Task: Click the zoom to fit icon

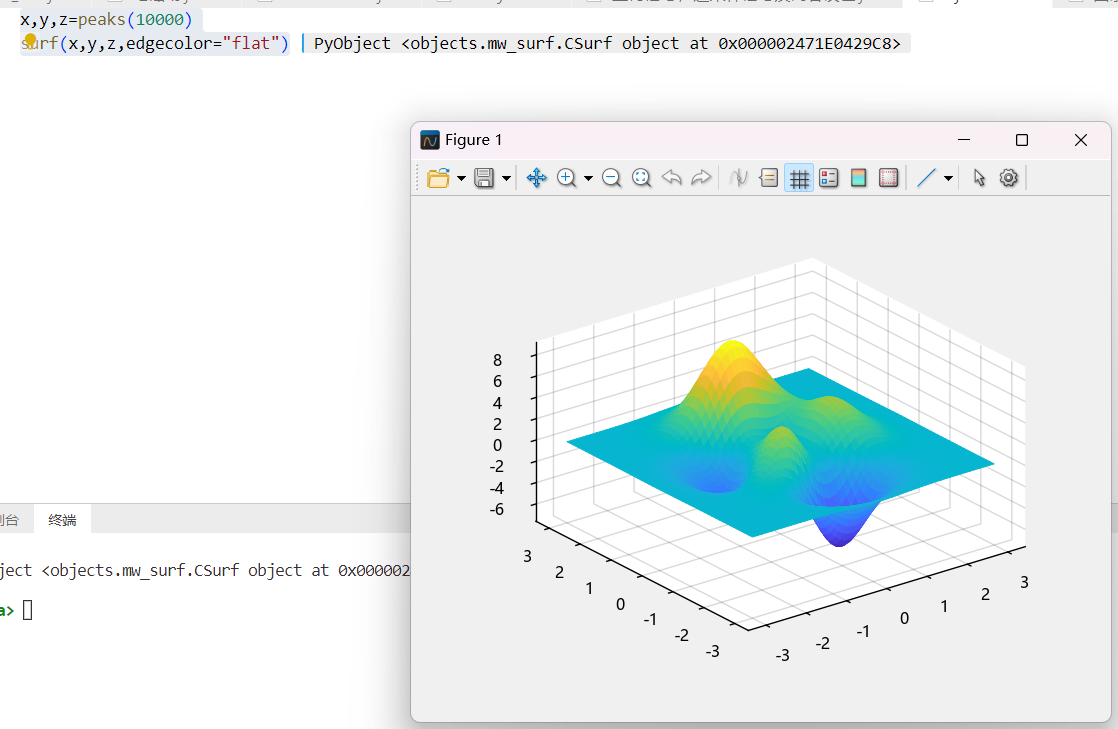Action: [x=641, y=178]
